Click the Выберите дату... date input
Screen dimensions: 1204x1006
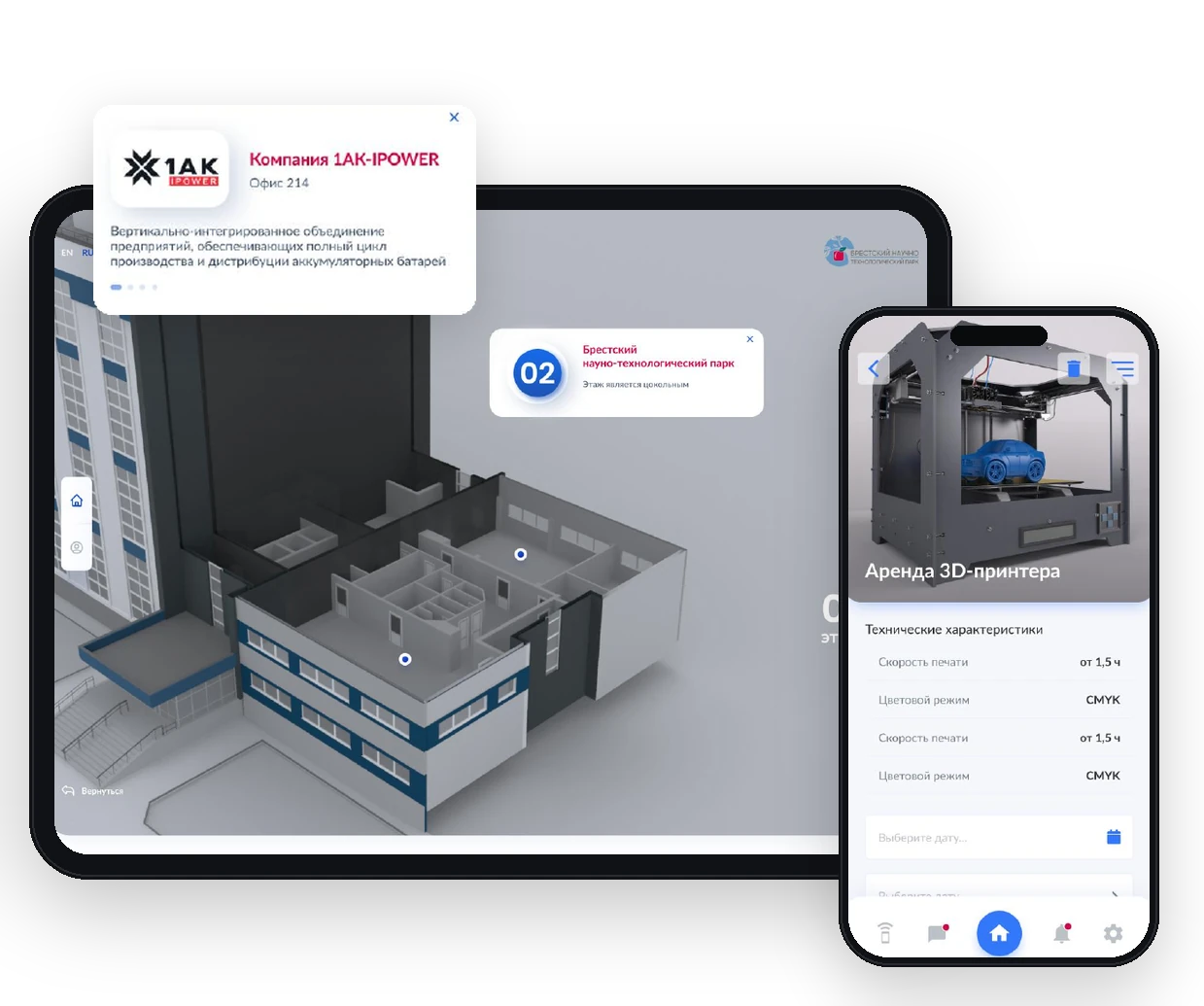coord(999,837)
